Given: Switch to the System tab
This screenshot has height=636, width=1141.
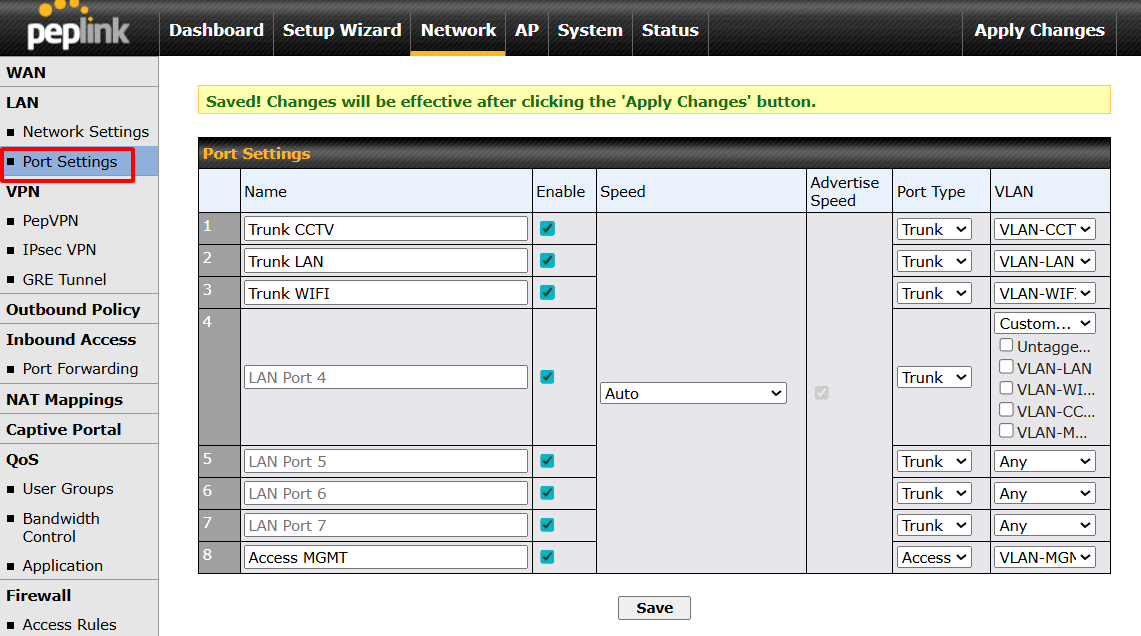Looking at the screenshot, I should (590, 30).
